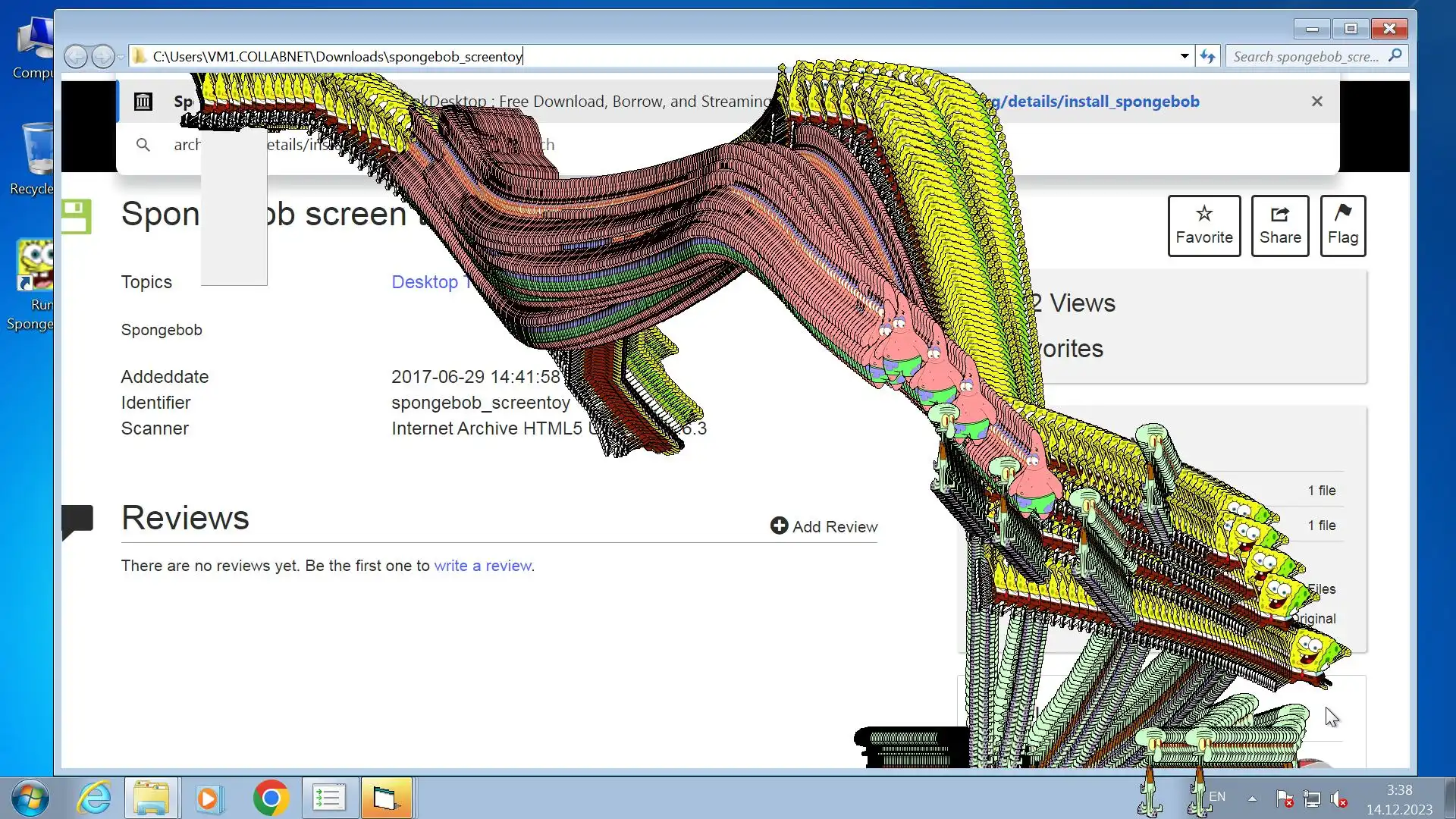This screenshot has height=819, width=1456.
Task: Launch Internet Explorer from the taskbar
Action: pyautogui.click(x=94, y=798)
